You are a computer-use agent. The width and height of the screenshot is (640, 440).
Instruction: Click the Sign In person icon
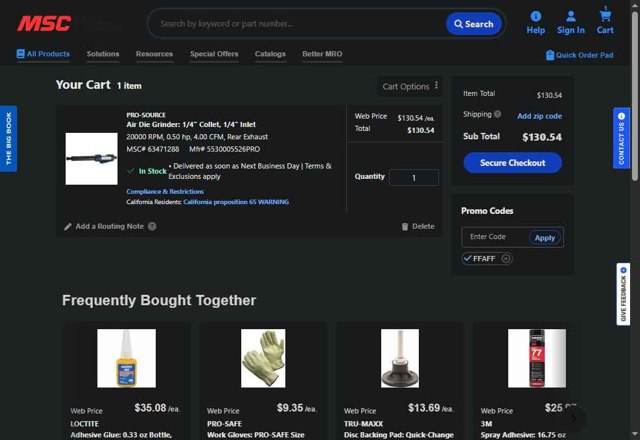571,16
